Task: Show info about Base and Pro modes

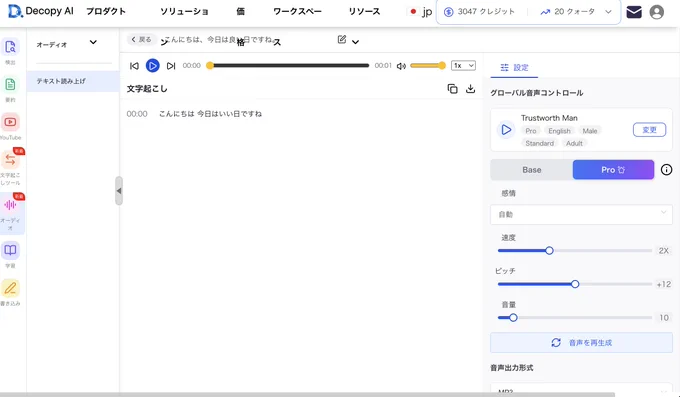Action: click(666, 170)
